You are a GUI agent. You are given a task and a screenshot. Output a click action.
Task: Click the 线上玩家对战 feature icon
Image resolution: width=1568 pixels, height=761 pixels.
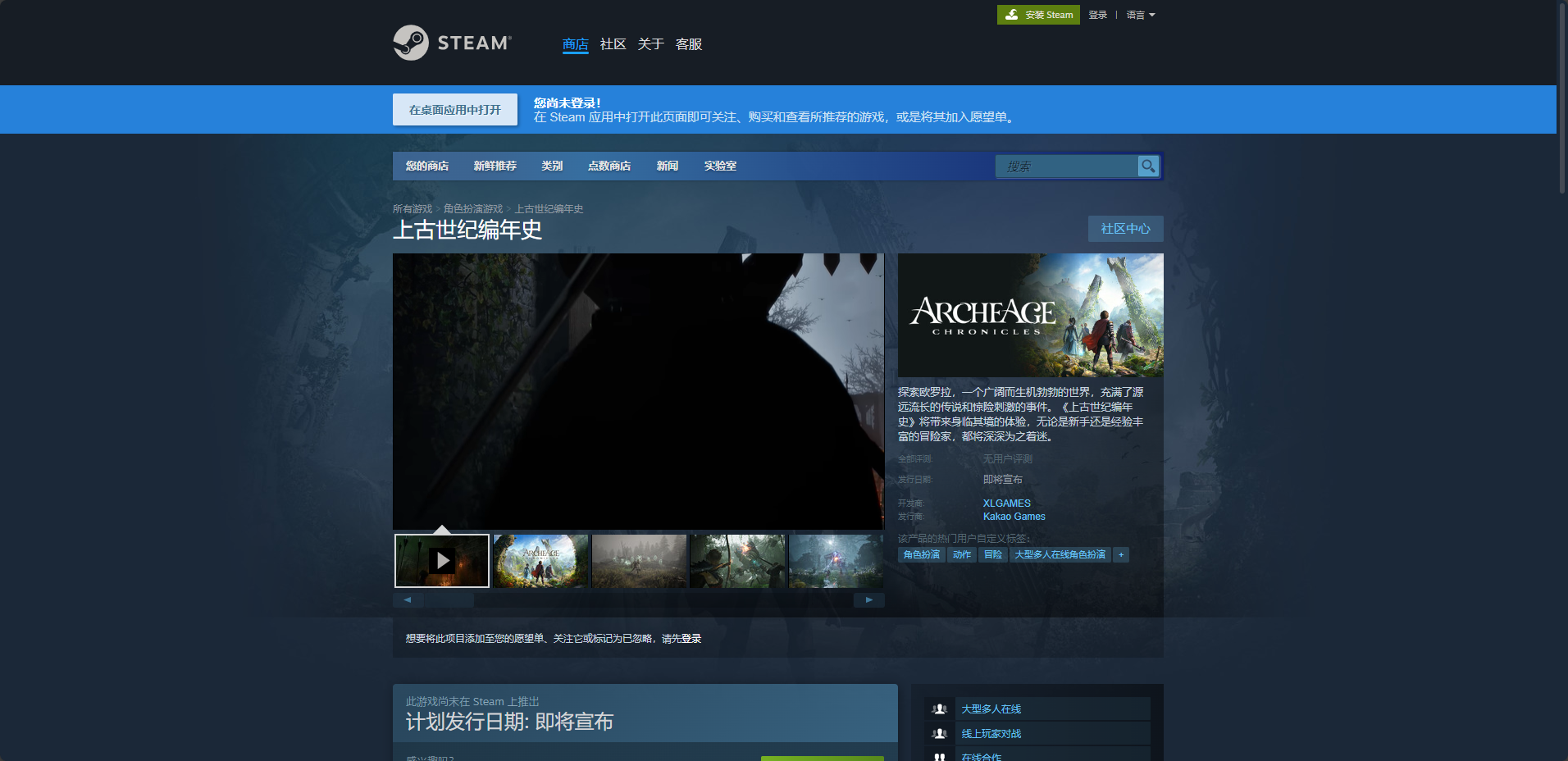pos(940,734)
